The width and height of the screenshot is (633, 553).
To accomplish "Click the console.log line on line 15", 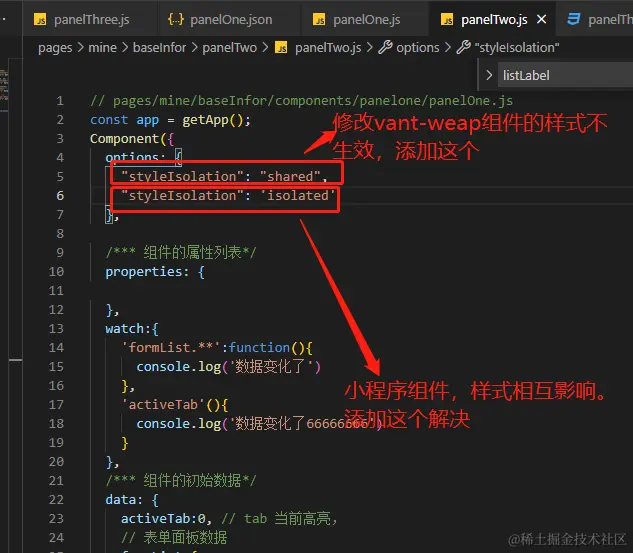I will (228, 367).
